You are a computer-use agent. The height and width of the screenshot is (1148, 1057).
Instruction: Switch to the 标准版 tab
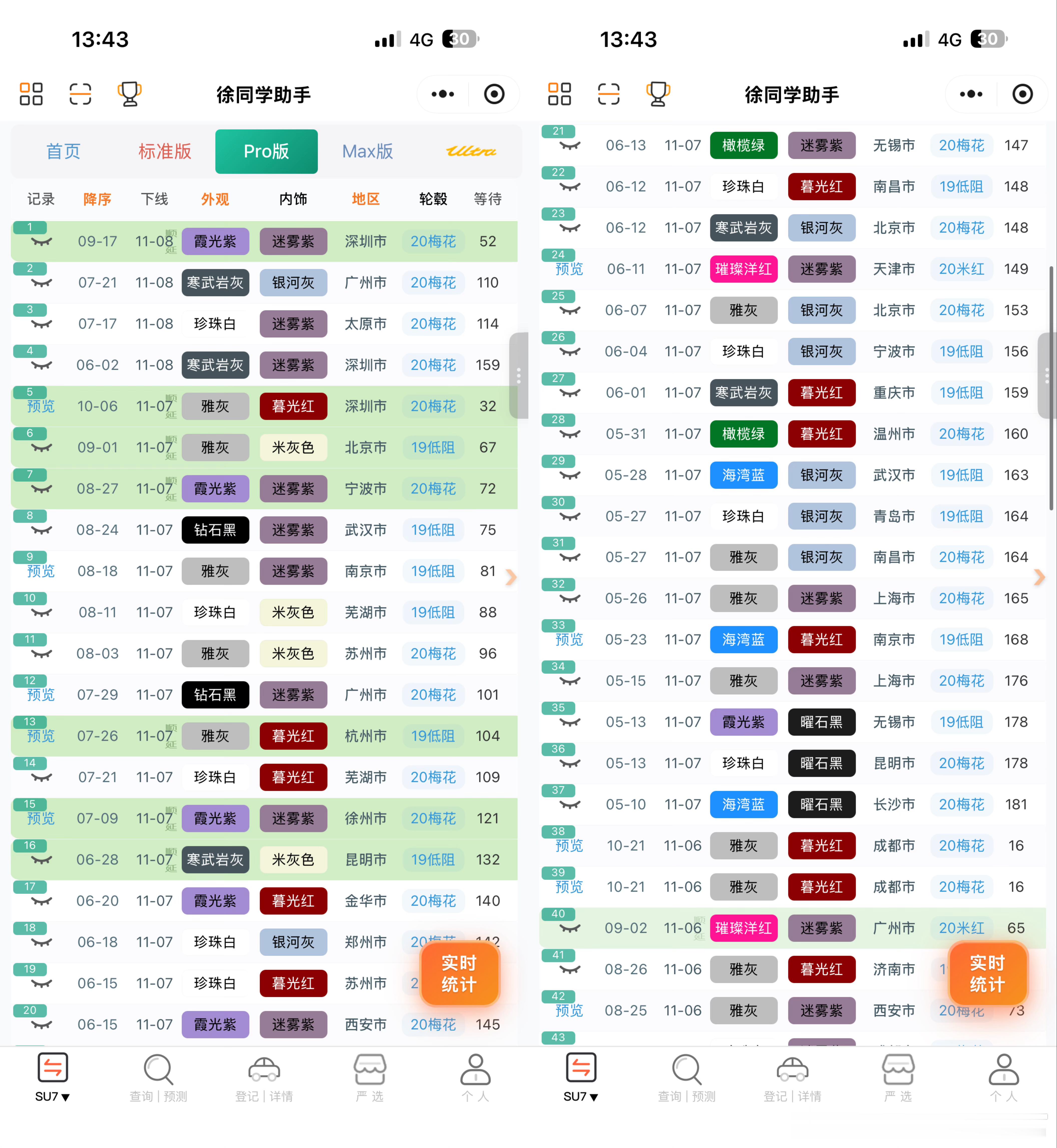pyautogui.click(x=165, y=152)
